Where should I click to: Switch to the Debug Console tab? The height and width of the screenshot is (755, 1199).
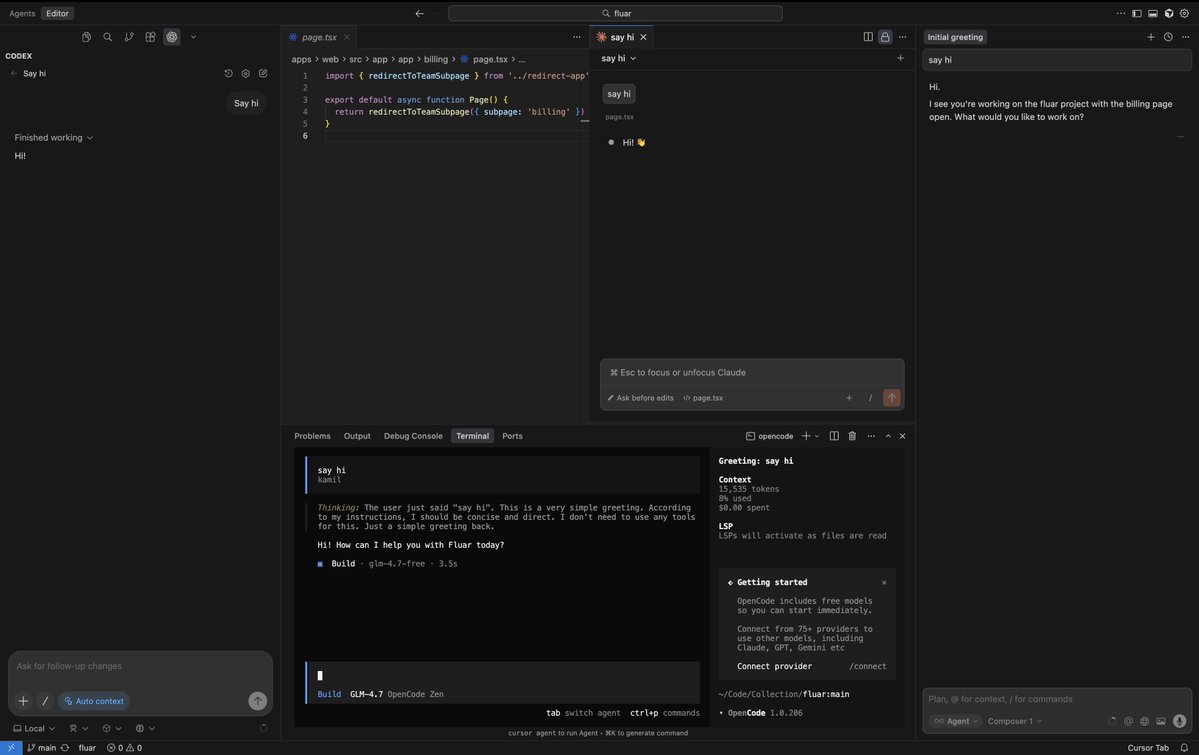[x=413, y=436]
